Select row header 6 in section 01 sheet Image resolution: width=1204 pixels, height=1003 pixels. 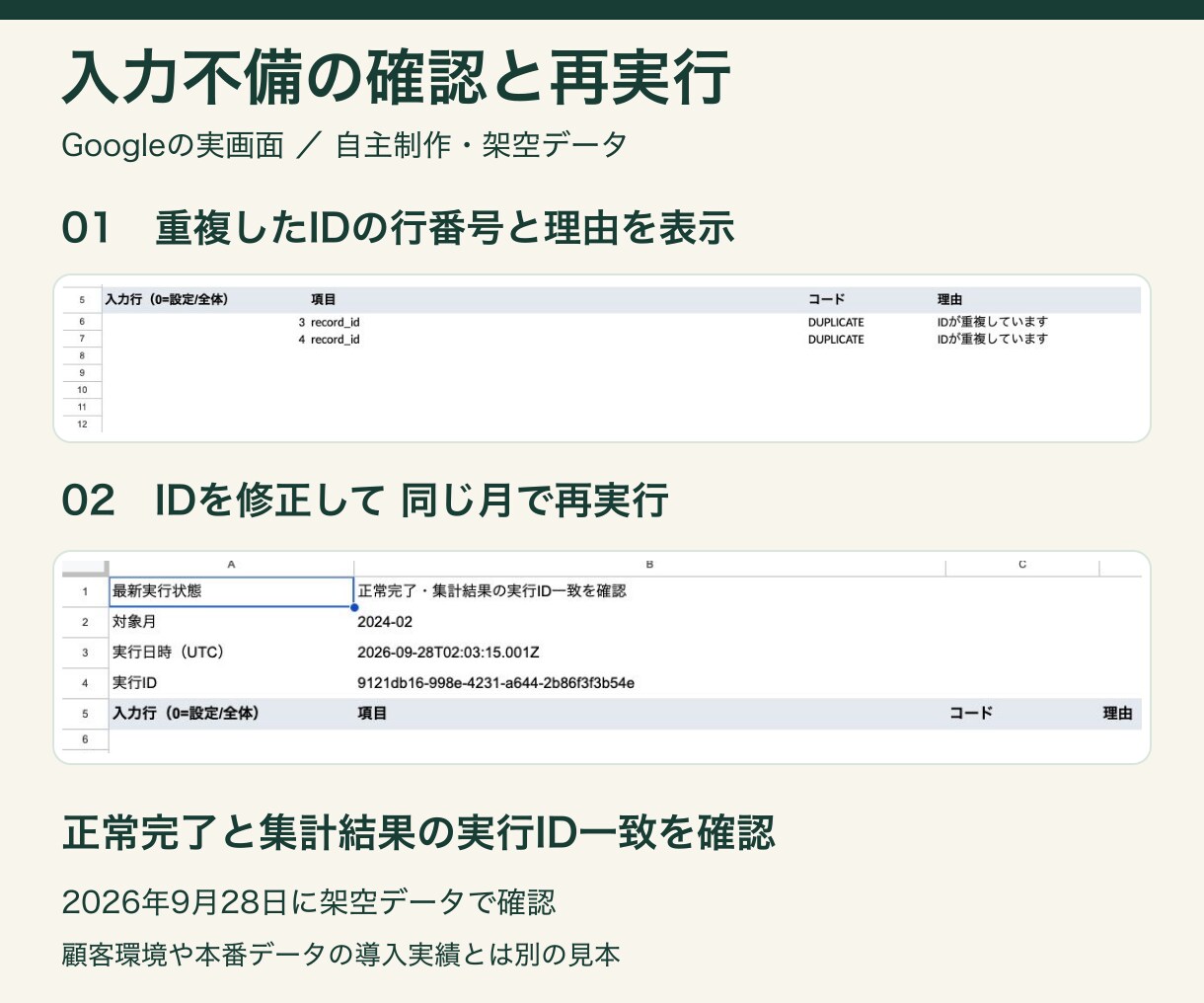(82, 322)
